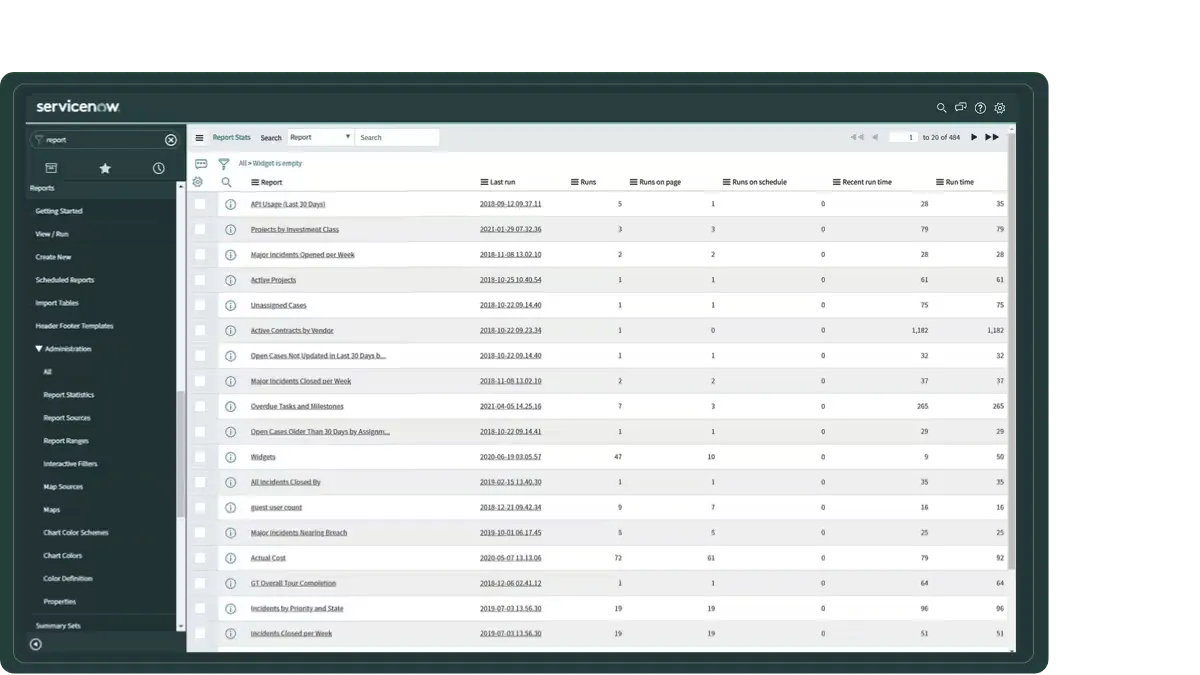Open Runs on schedule column menu

point(727,182)
